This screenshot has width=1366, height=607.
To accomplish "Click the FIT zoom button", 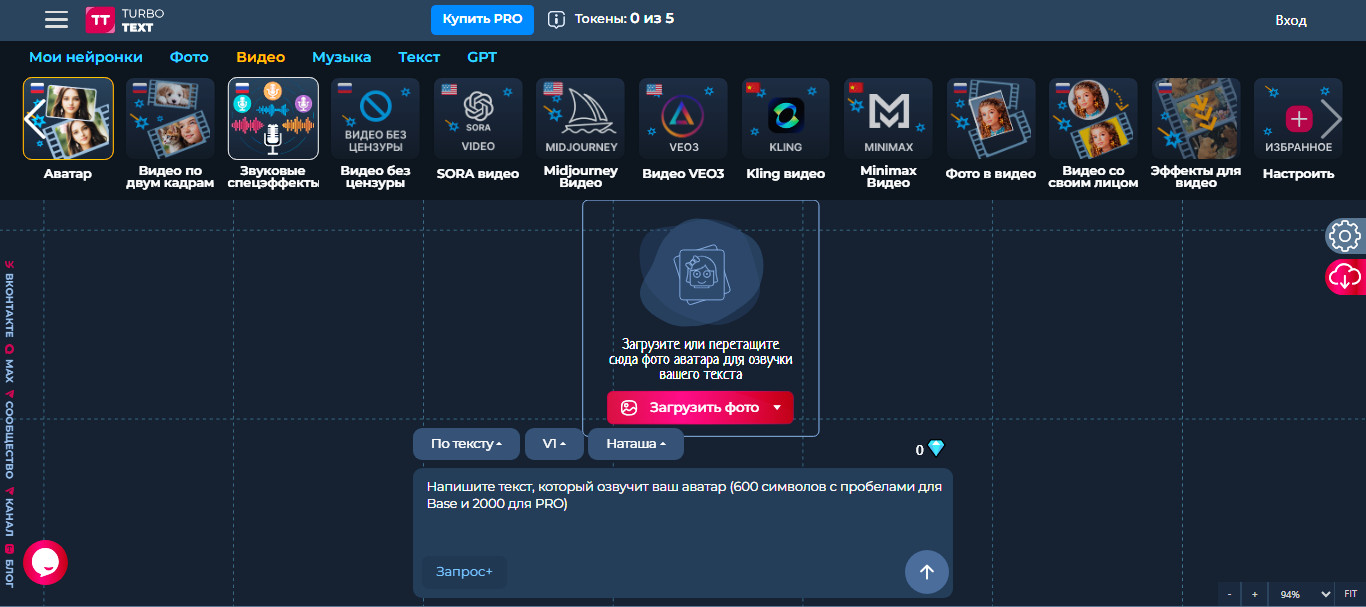I will [x=1350, y=594].
